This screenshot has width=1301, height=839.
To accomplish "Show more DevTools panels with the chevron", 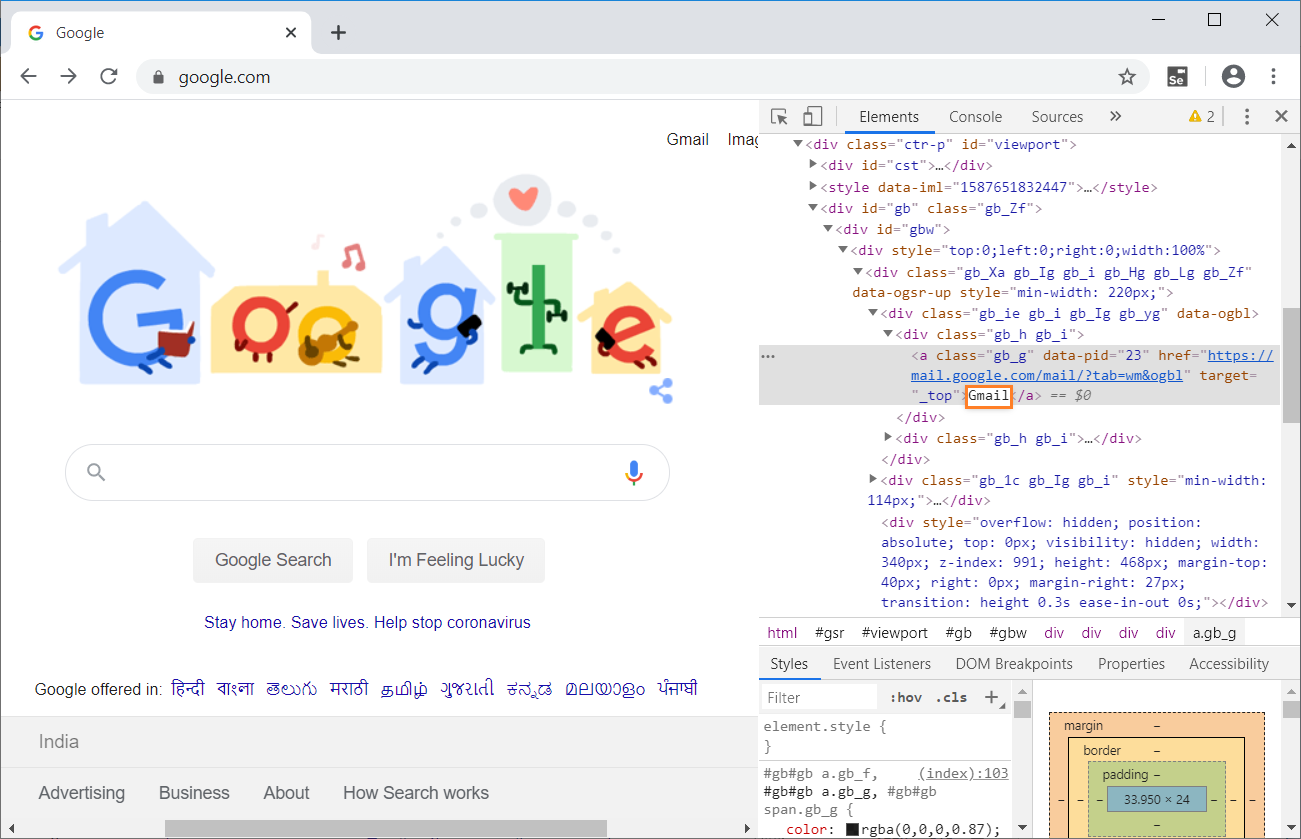I will pos(1116,117).
